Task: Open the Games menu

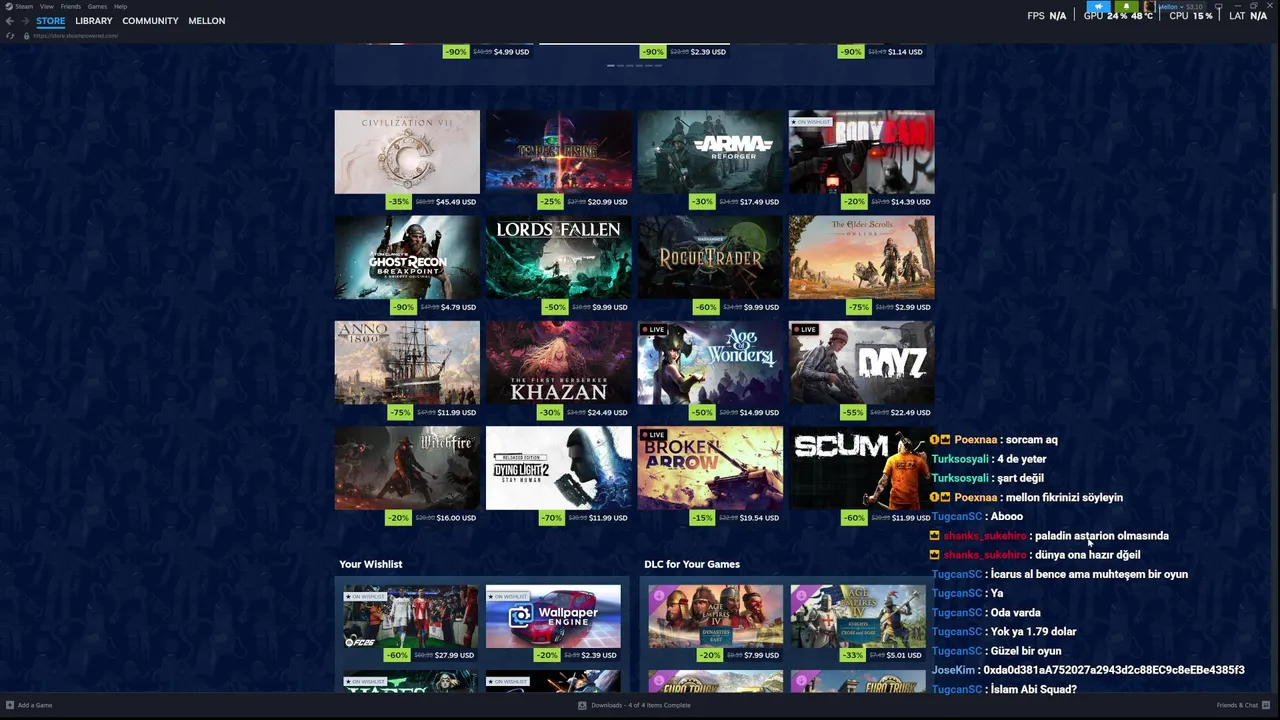Action: click(97, 6)
